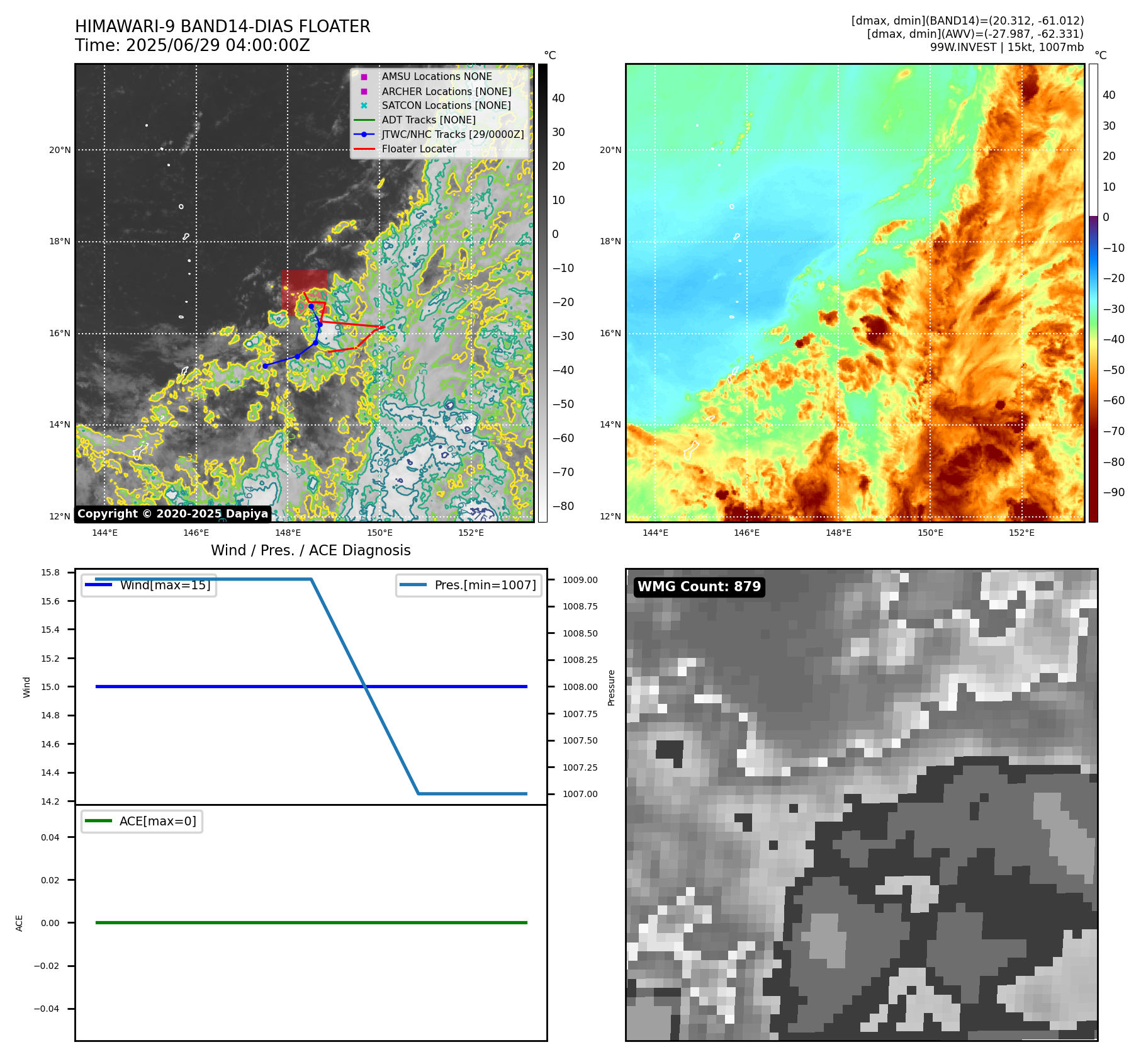Click the "−90" label on rainbow colorbar
Screen dimensions: 1141x1064
pos(1113,492)
